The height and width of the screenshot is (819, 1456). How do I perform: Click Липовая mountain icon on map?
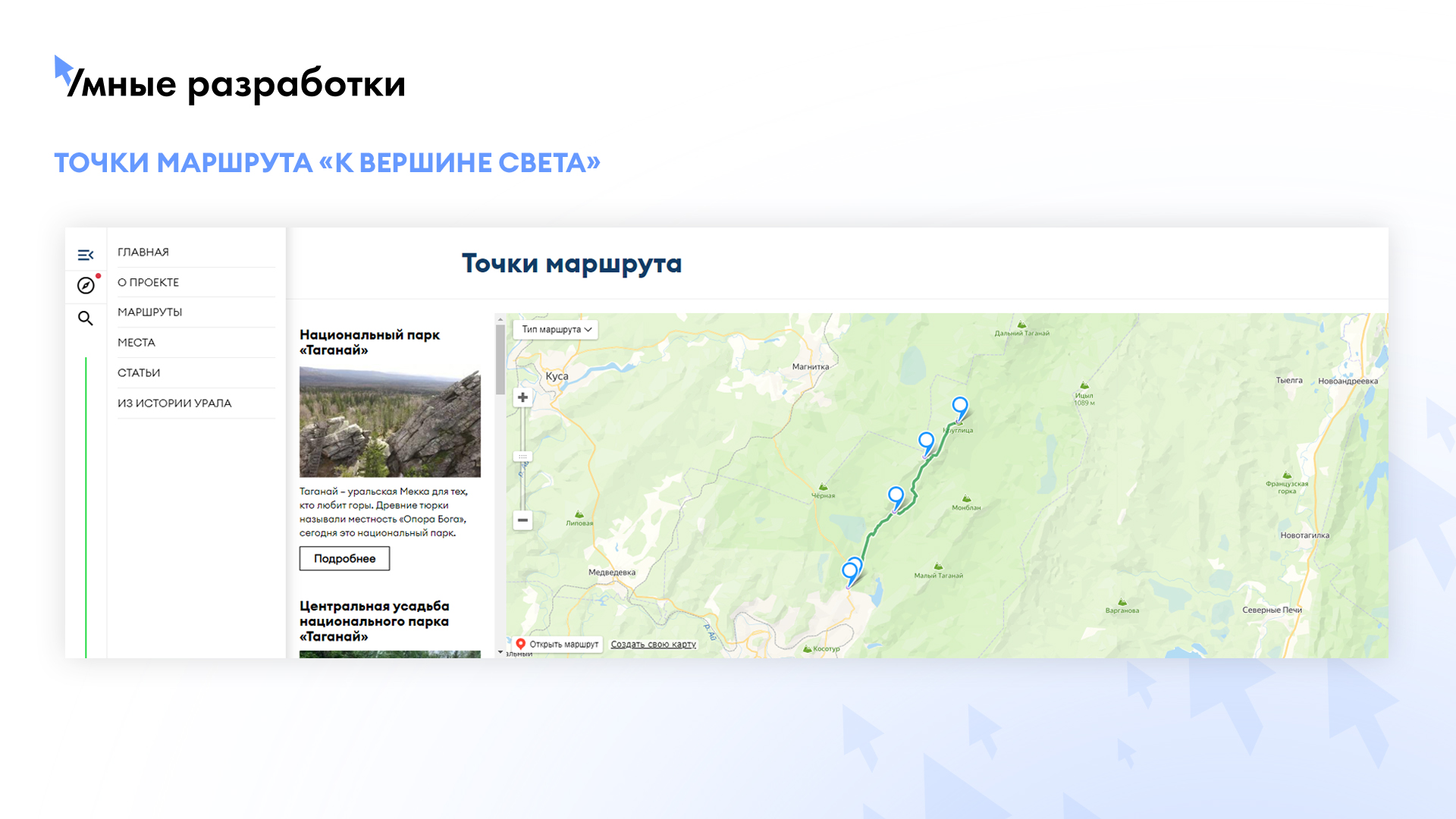(579, 514)
